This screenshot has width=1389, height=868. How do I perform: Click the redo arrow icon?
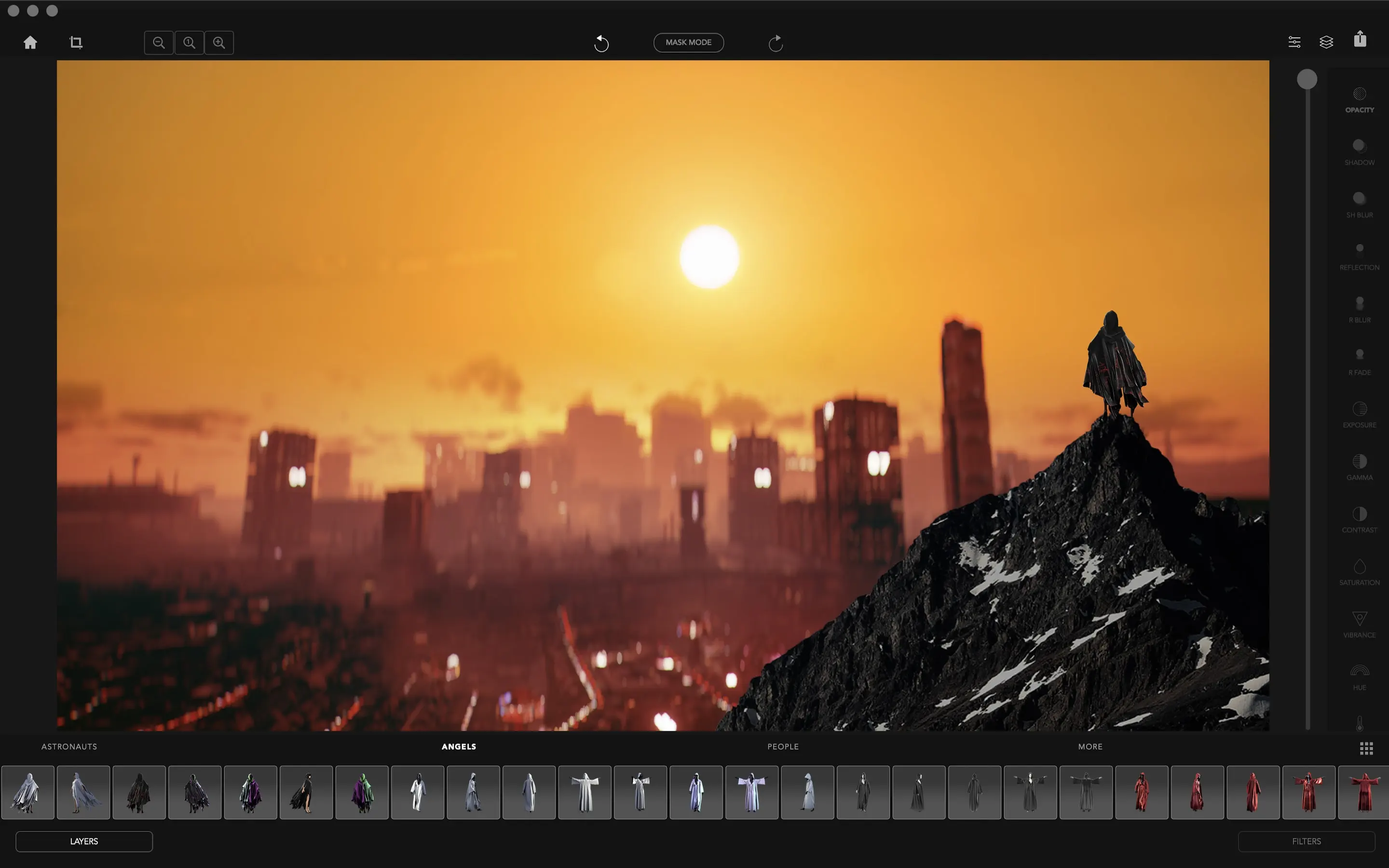(x=776, y=43)
